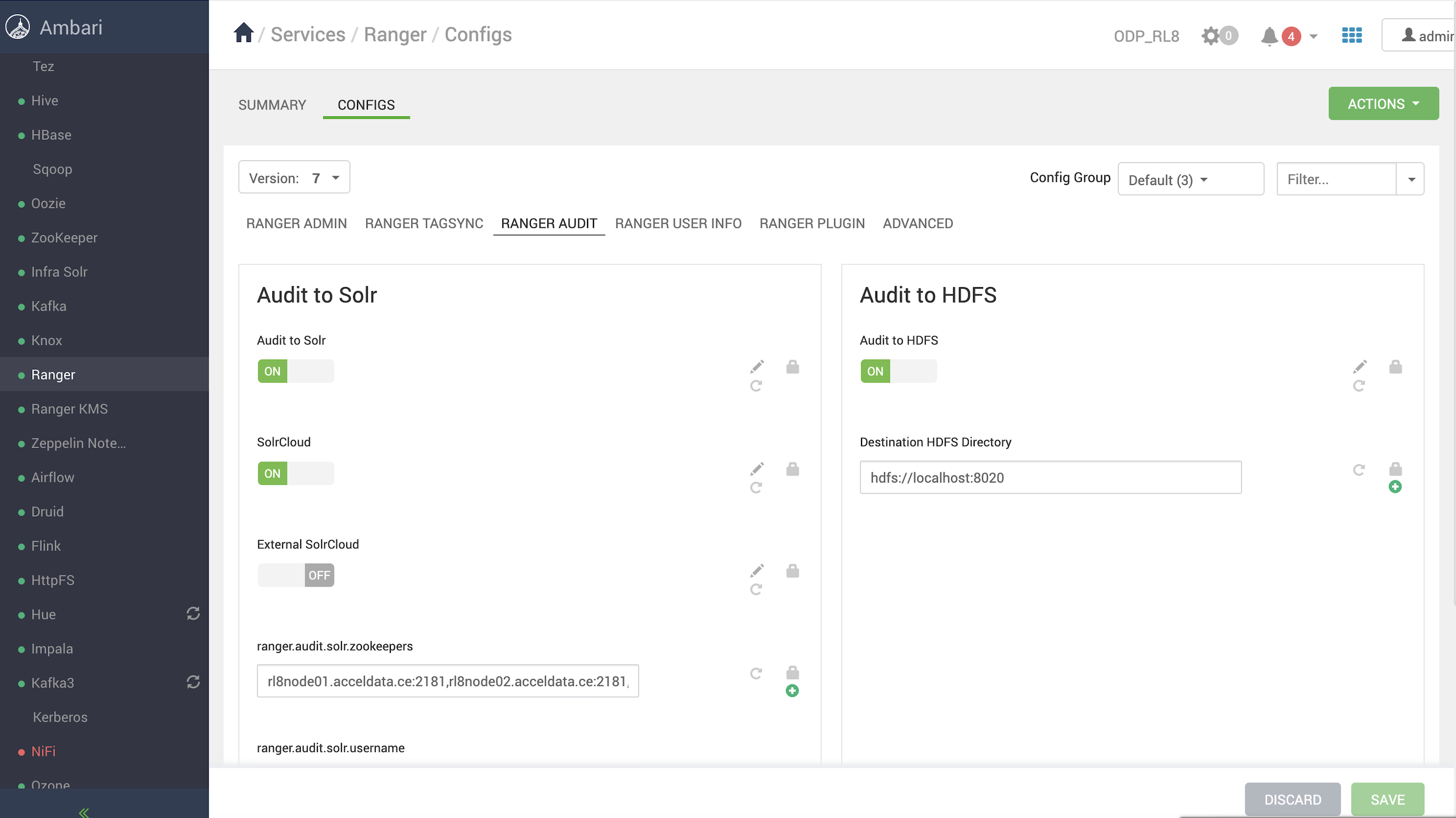Toggle the SolrCloud switch
Screen dimensions: 1456x818
point(295,473)
